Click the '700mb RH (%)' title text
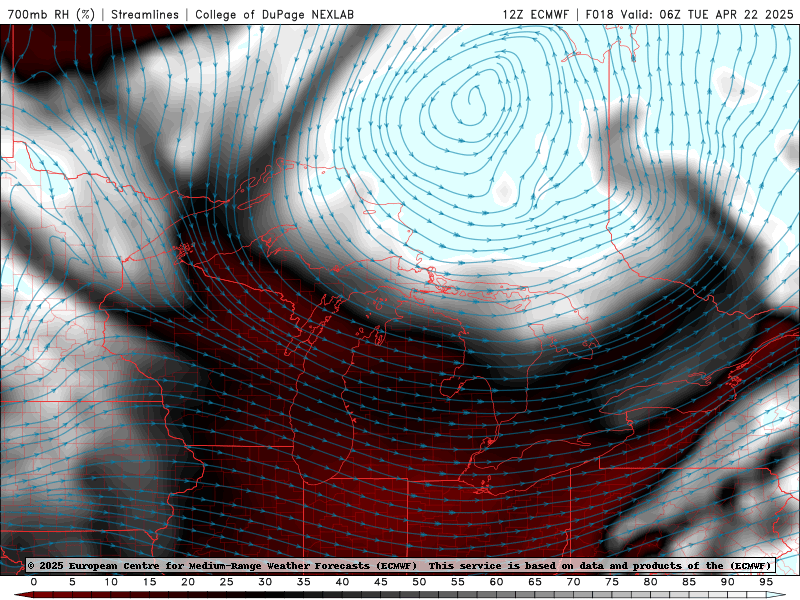The height and width of the screenshot is (600, 800). tap(52, 14)
